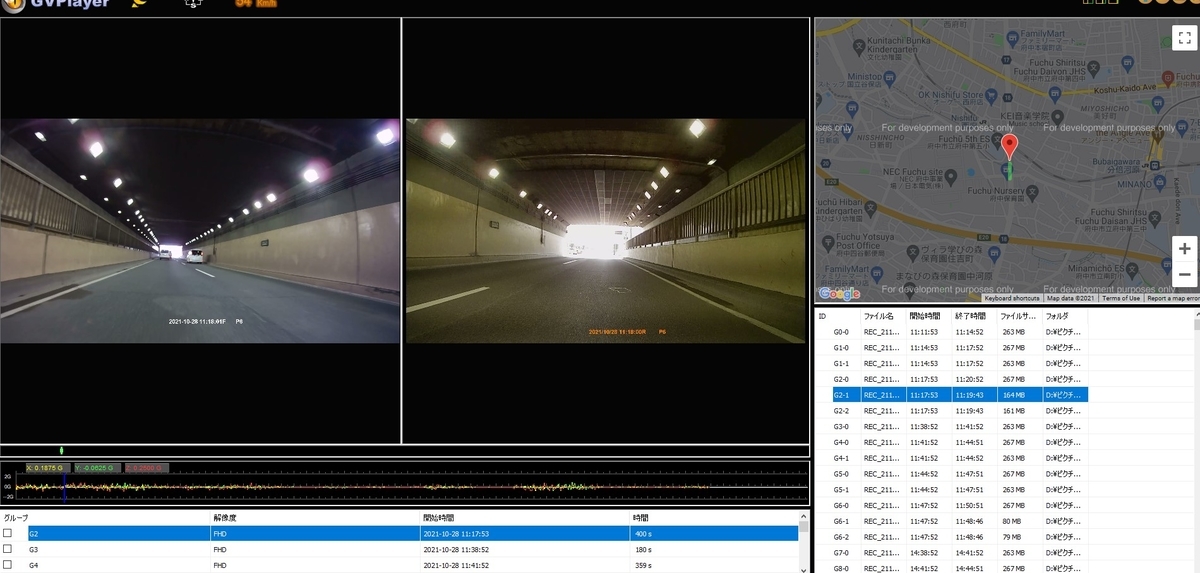This screenshot has height=573, width=1200.
Task: Select file row G1-0
Action: point(952,348)
